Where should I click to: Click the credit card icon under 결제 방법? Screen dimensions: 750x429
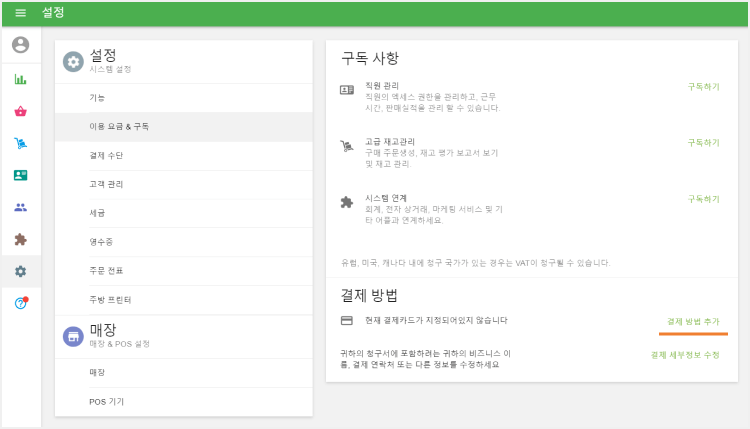[347, 320]
